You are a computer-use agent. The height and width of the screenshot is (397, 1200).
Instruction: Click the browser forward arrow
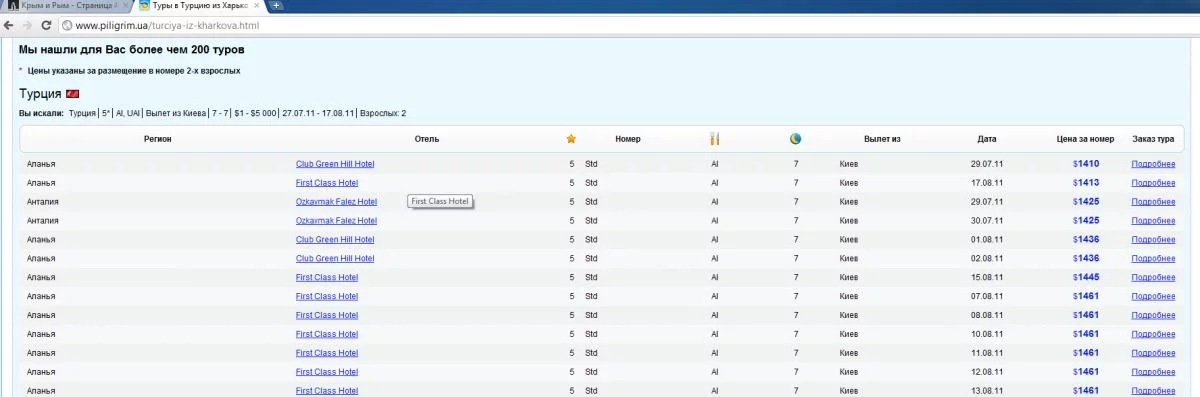tap(27, 25)
